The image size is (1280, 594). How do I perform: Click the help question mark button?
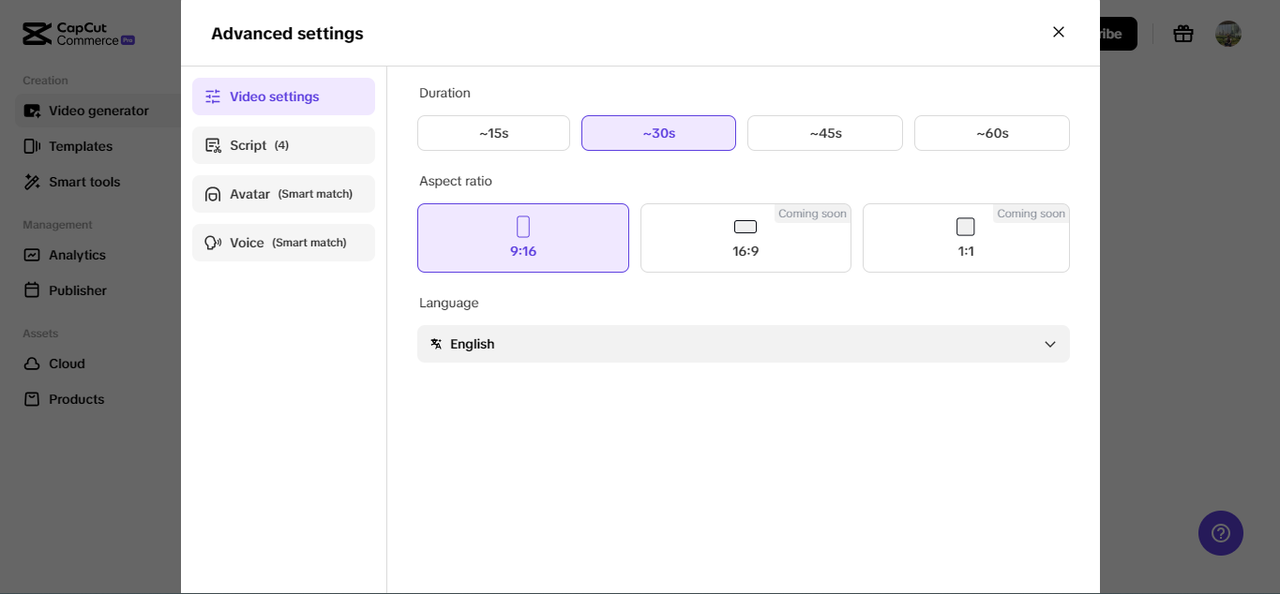pyautogui.click(x=1221, y=533)
